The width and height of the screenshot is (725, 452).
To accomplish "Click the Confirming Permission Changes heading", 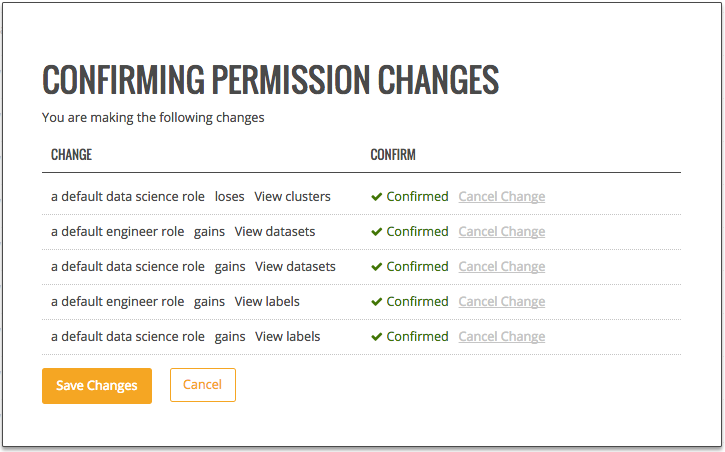I will (270, 80).
